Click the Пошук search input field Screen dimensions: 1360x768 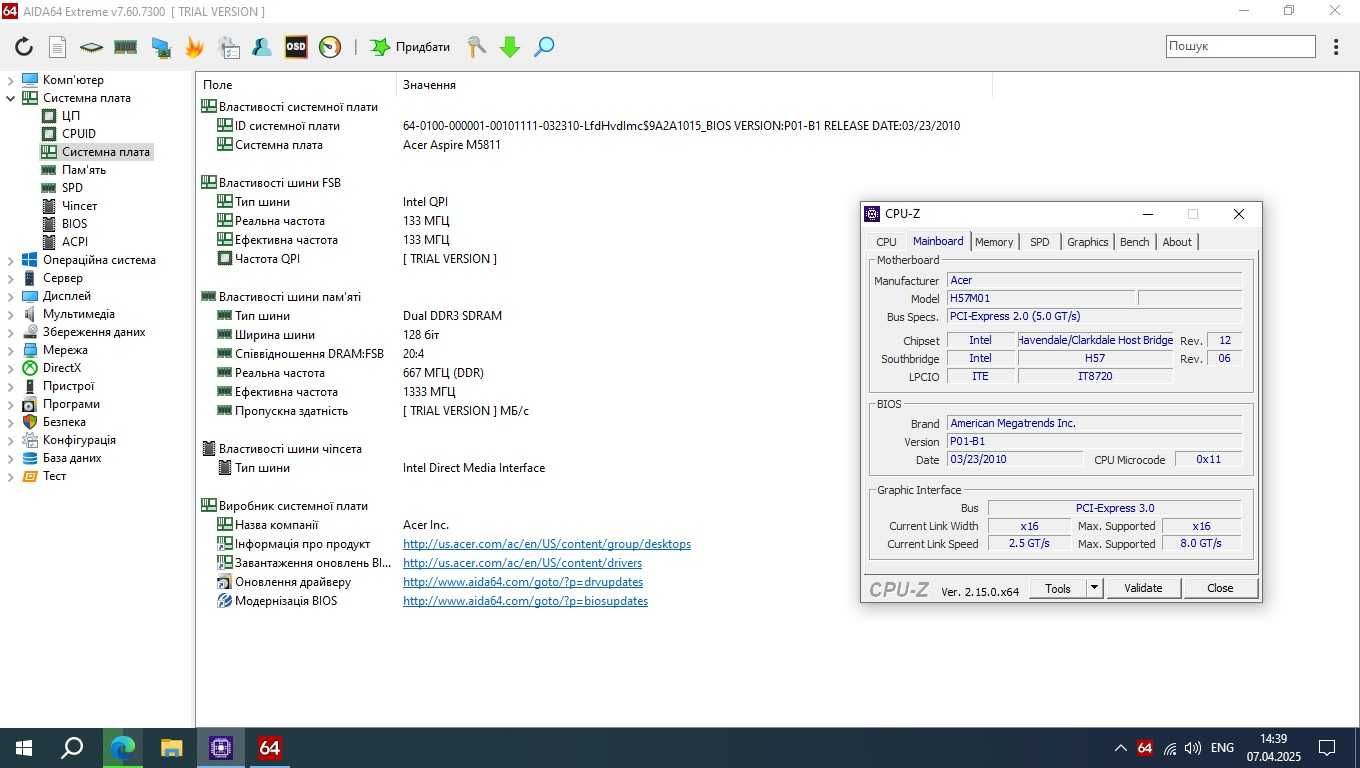click(x=1240, y=46)
